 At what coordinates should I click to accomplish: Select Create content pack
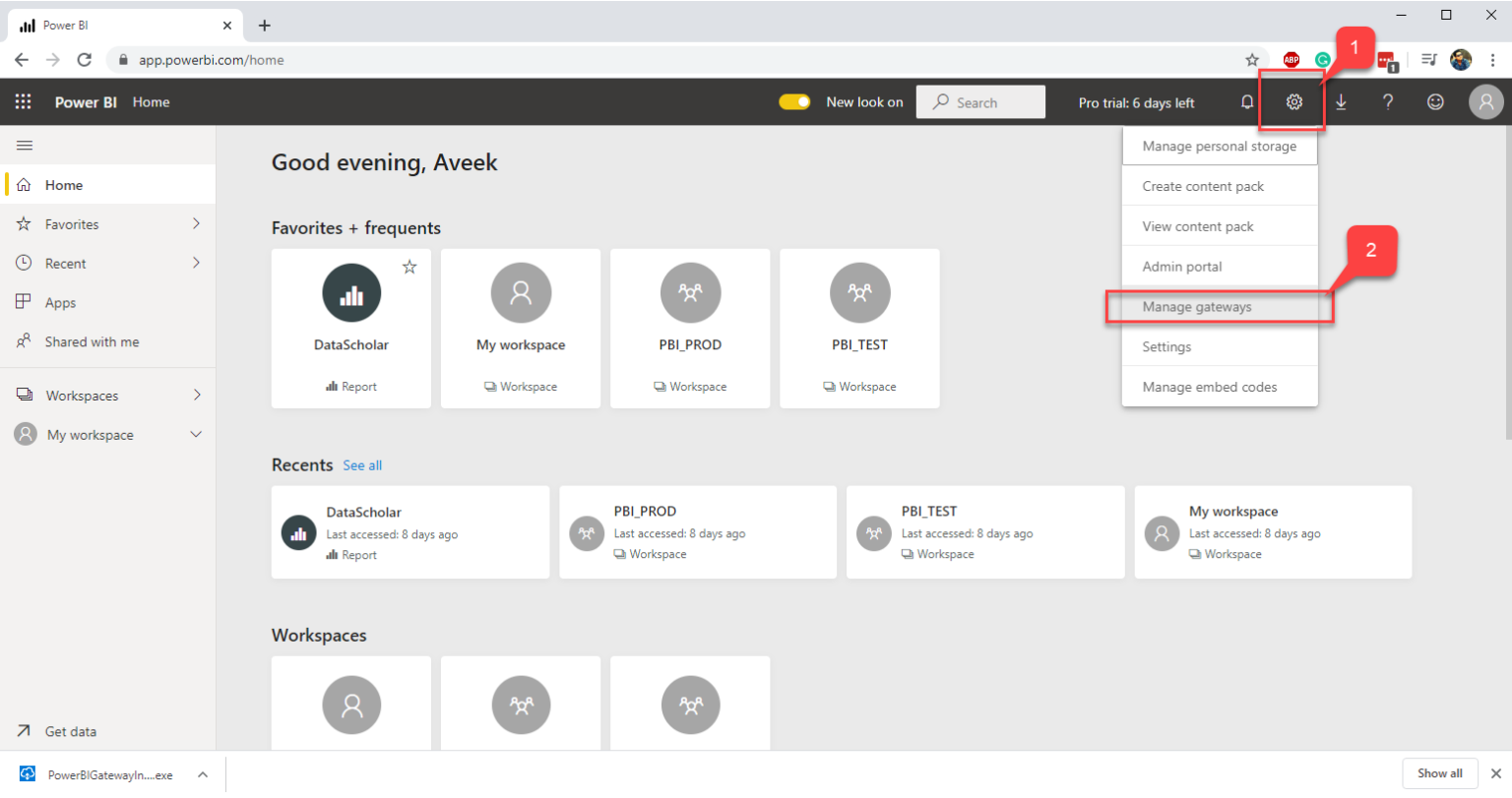1220,186
